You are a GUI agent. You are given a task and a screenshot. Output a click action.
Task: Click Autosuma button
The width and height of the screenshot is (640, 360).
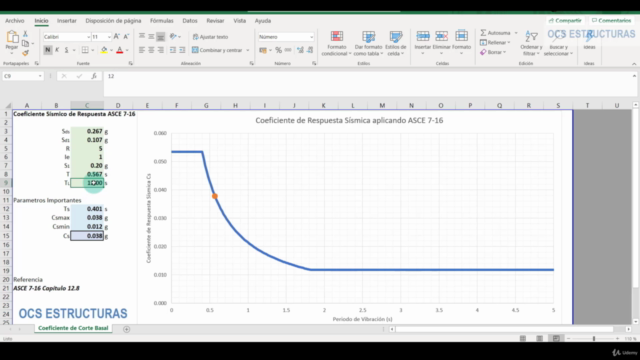pos(496,33)
